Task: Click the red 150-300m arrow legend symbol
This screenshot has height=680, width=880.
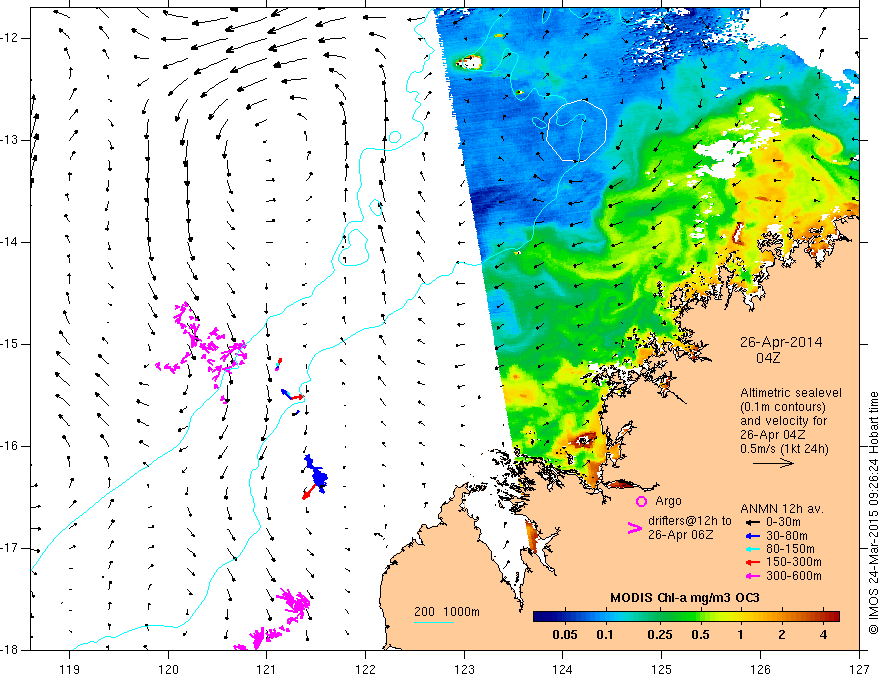Action: (x=752, y=562)
